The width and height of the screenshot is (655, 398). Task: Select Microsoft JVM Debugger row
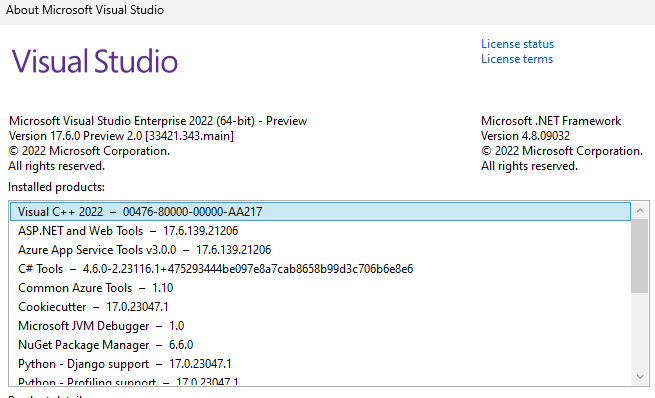320,326
